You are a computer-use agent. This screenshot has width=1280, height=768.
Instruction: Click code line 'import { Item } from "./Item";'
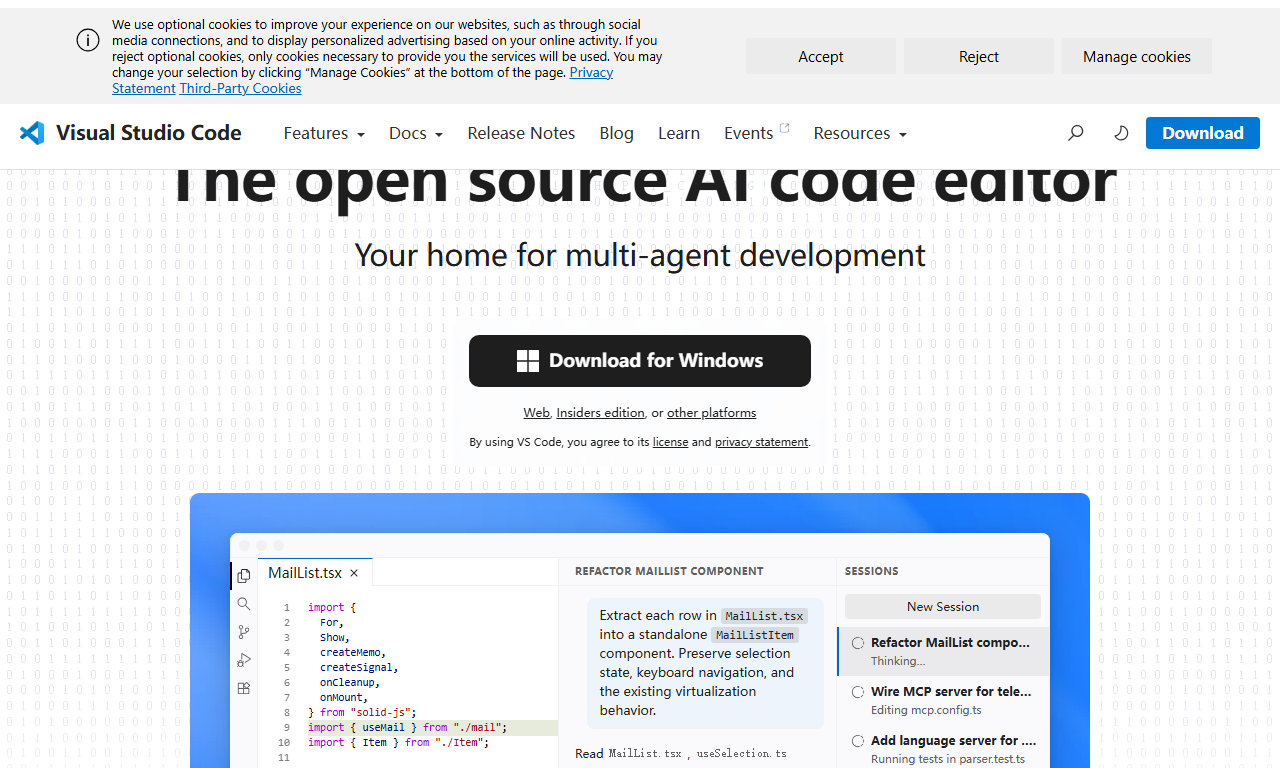pyautogui.click(x=399, y=742)
